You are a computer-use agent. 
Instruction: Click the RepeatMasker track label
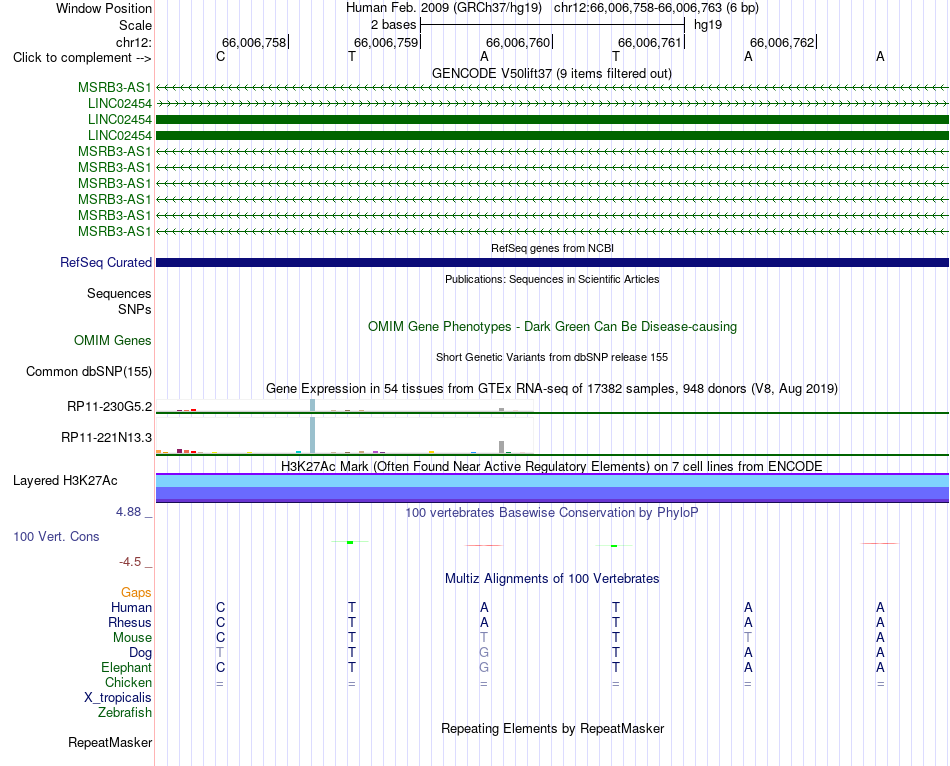110,742
